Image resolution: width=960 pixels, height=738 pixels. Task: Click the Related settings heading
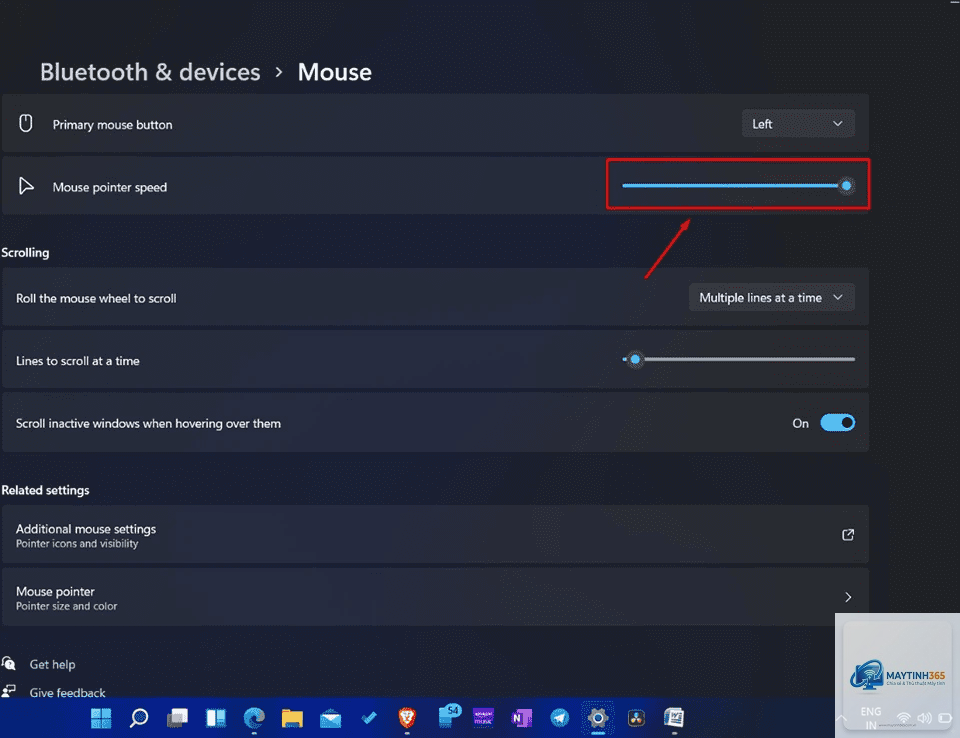click(x=45, y=490)
